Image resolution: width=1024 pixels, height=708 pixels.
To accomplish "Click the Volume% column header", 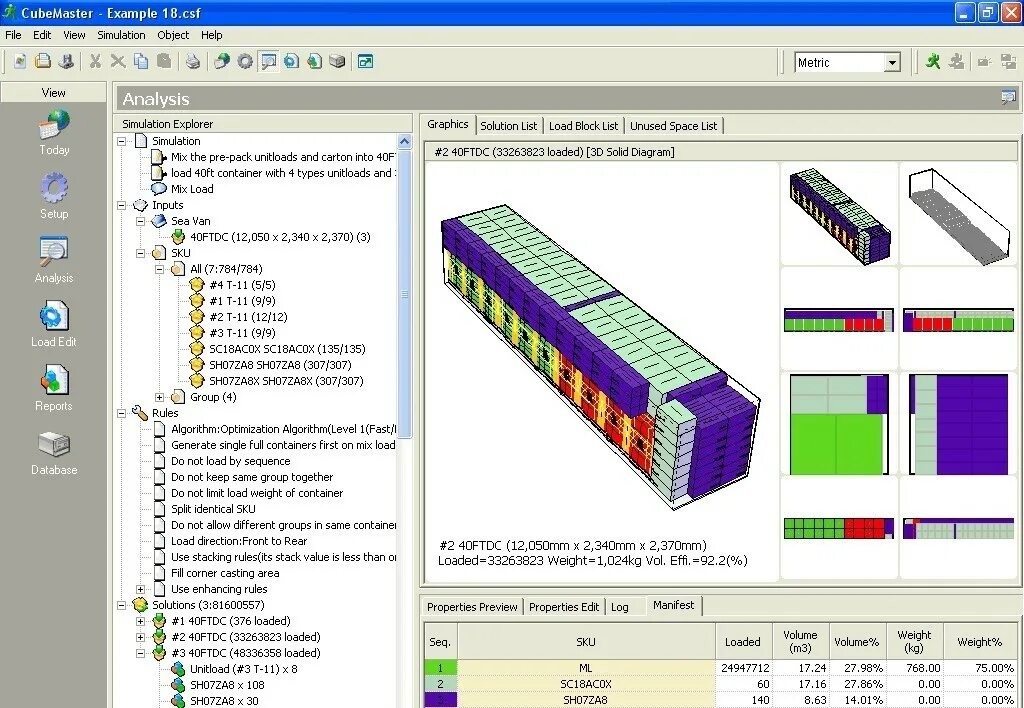I will (x=857, y=642).
